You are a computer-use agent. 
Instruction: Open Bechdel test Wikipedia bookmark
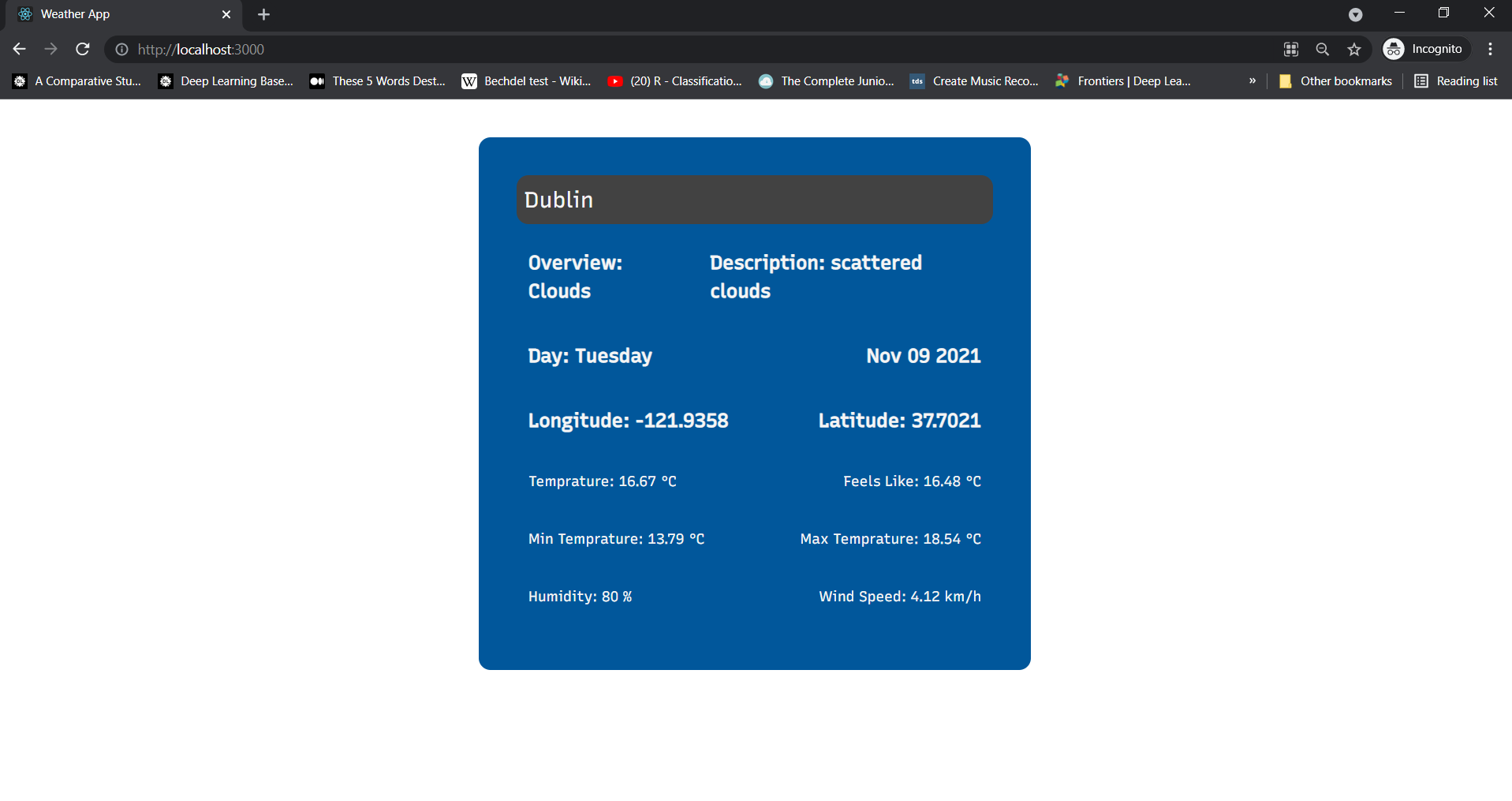(526, 81)
